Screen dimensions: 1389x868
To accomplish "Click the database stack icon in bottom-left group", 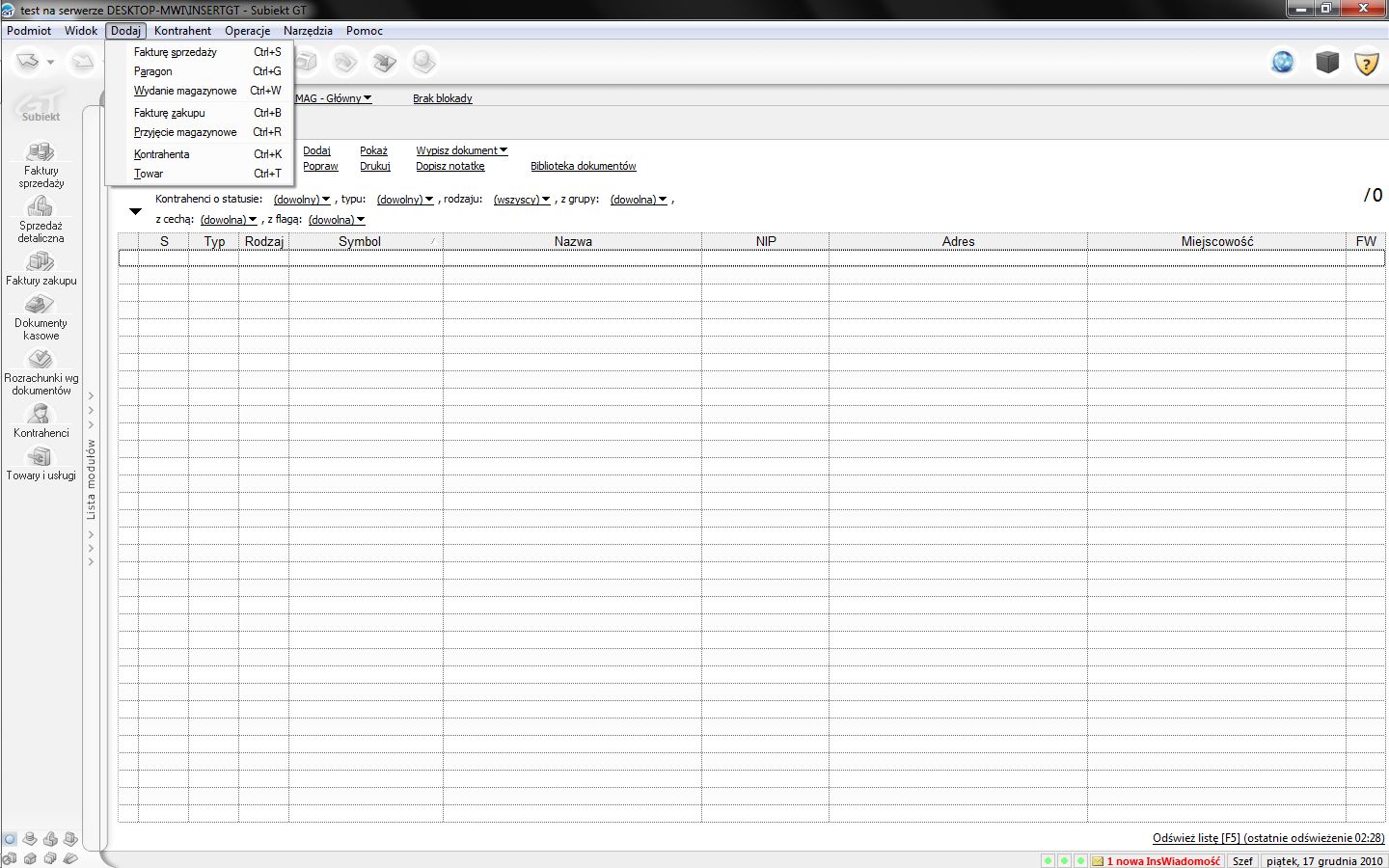I will click(x=30, y=839).
